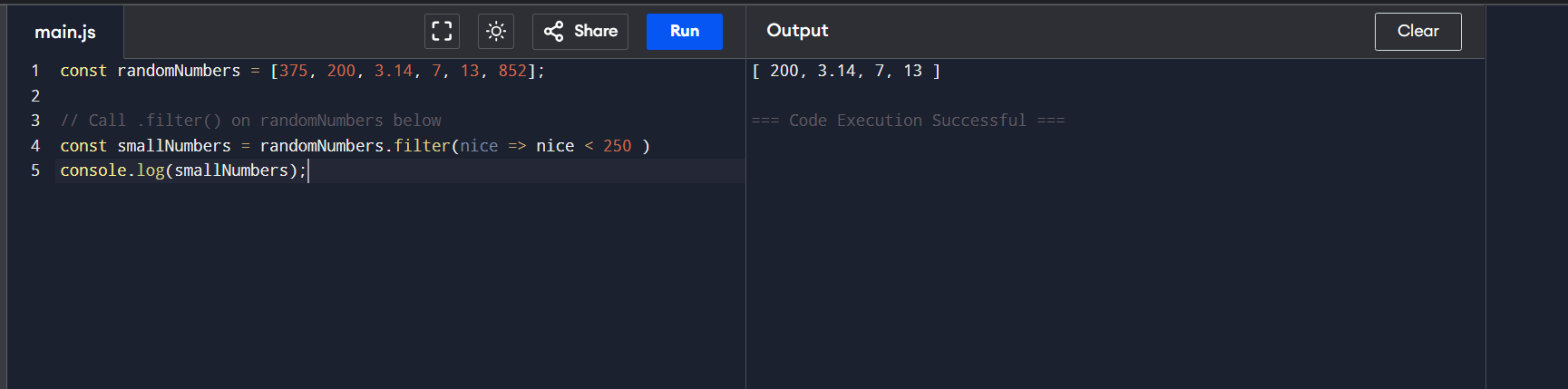Switch light/dark theme with sun icon
This screenshot has height=389, width=1568.
496,31
